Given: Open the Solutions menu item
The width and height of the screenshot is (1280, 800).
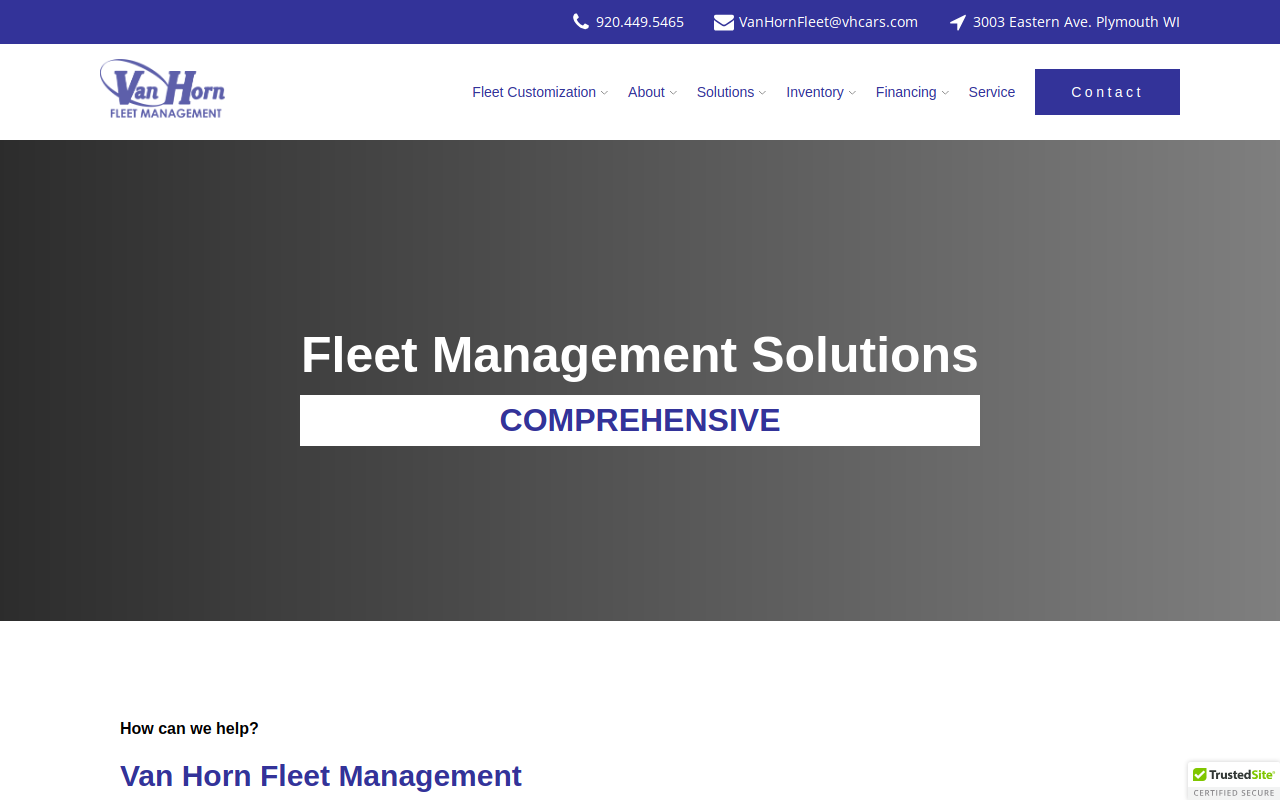Looking at the screenshot, I should tap(725, 92).
